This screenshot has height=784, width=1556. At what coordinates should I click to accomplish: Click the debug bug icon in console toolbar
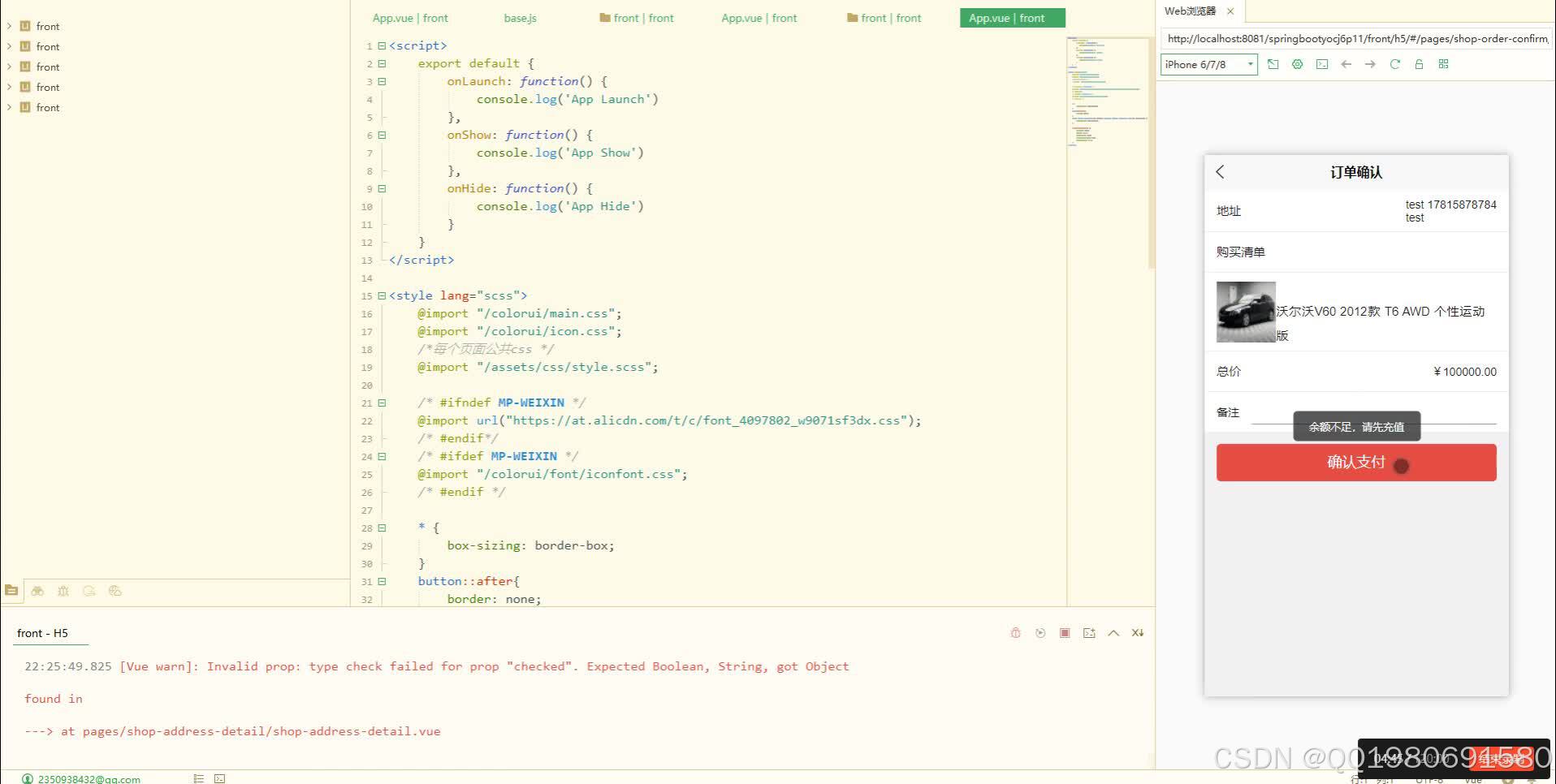pyautogui.click(x=1015, y=633)
